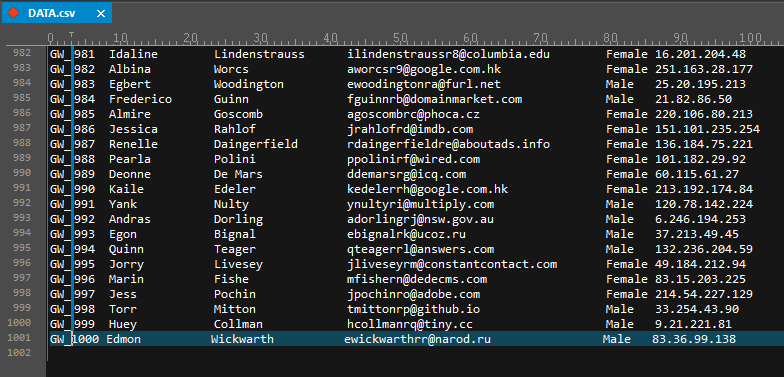The height and width of the screenshot is (377, 784).
Task: Click the tab stop marker on ruler
Action: [x=72, y=34]
